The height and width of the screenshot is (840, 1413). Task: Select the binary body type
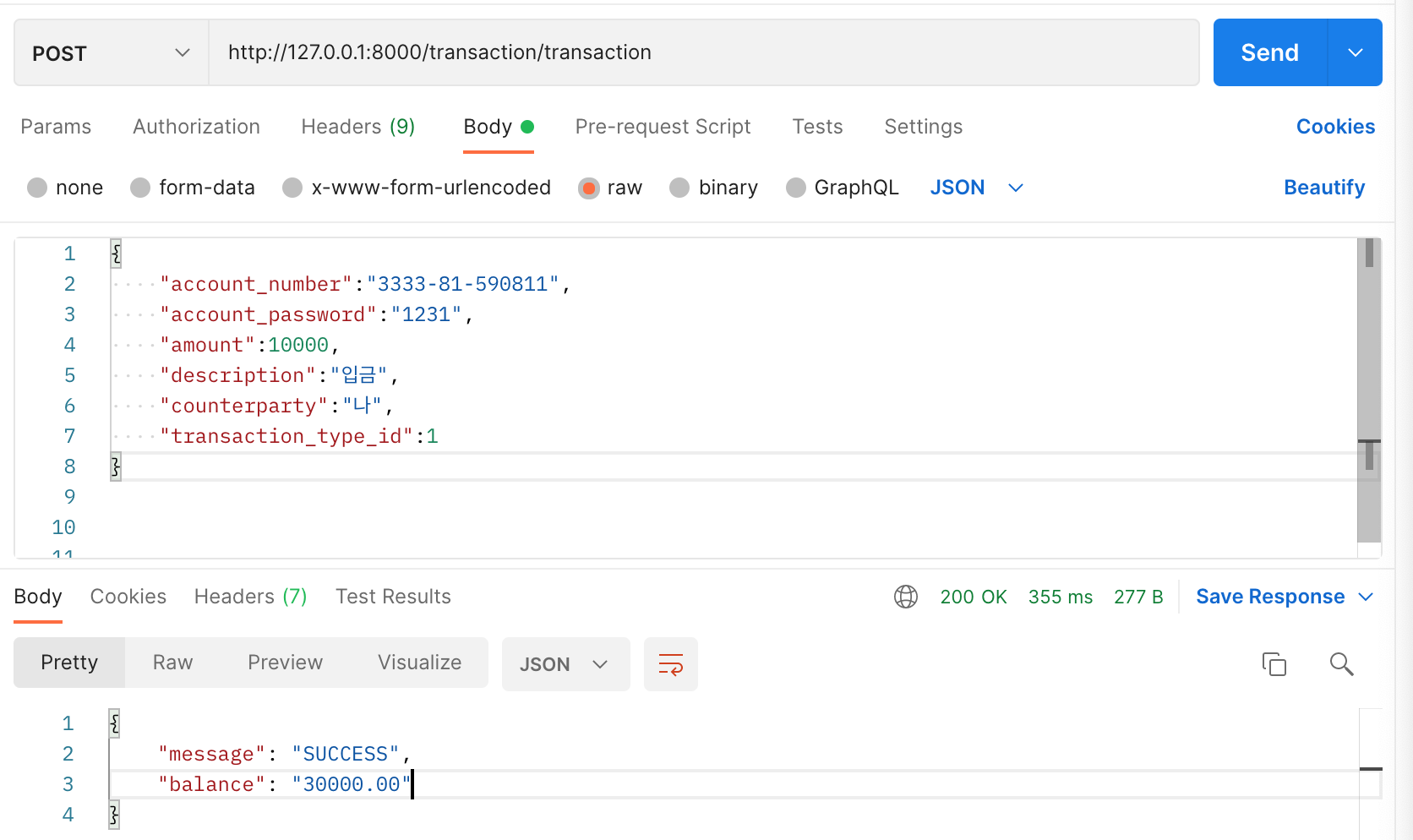(x=713, y=188)
